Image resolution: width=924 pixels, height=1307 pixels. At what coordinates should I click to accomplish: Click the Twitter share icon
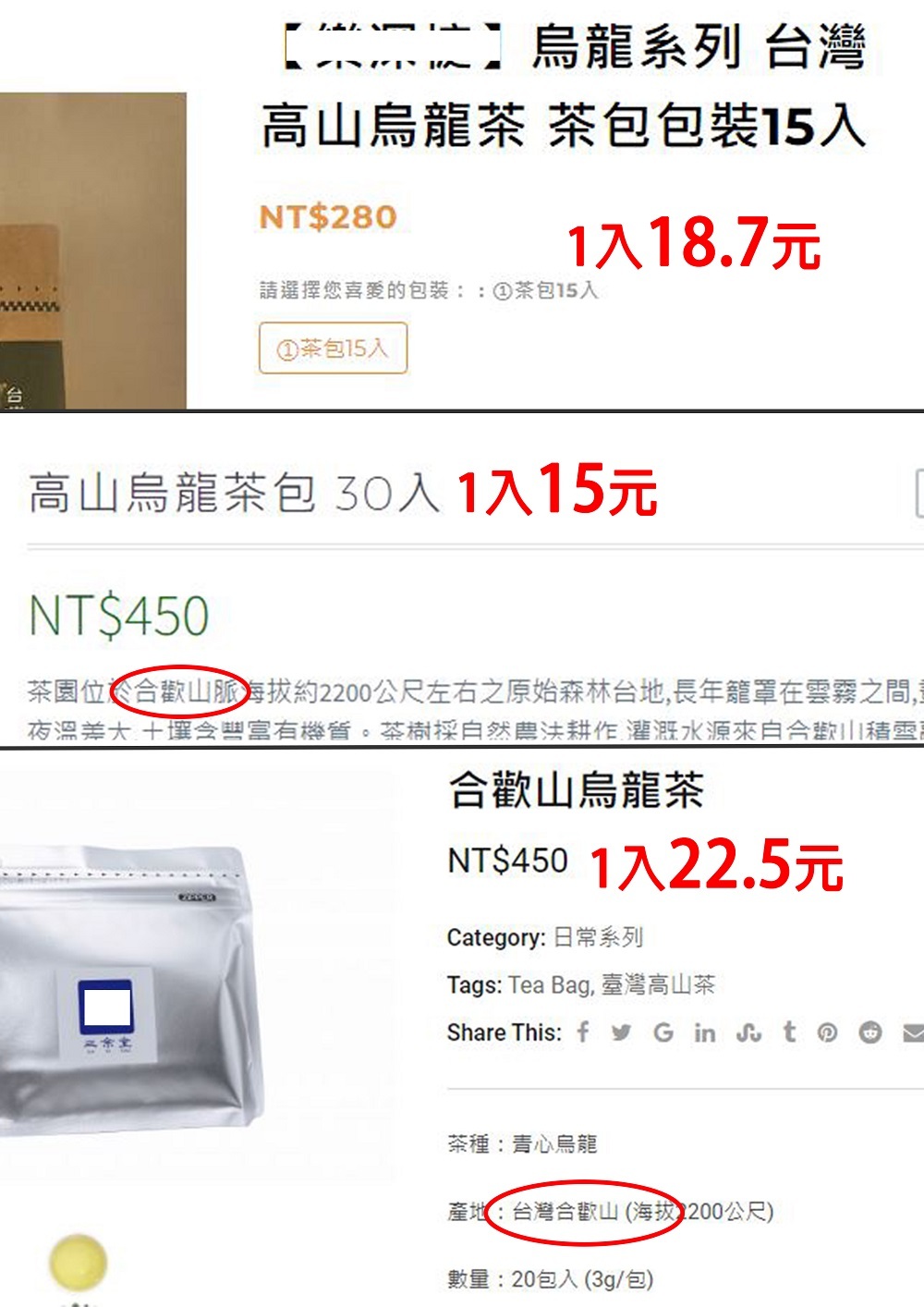(x=622, y=1032)
